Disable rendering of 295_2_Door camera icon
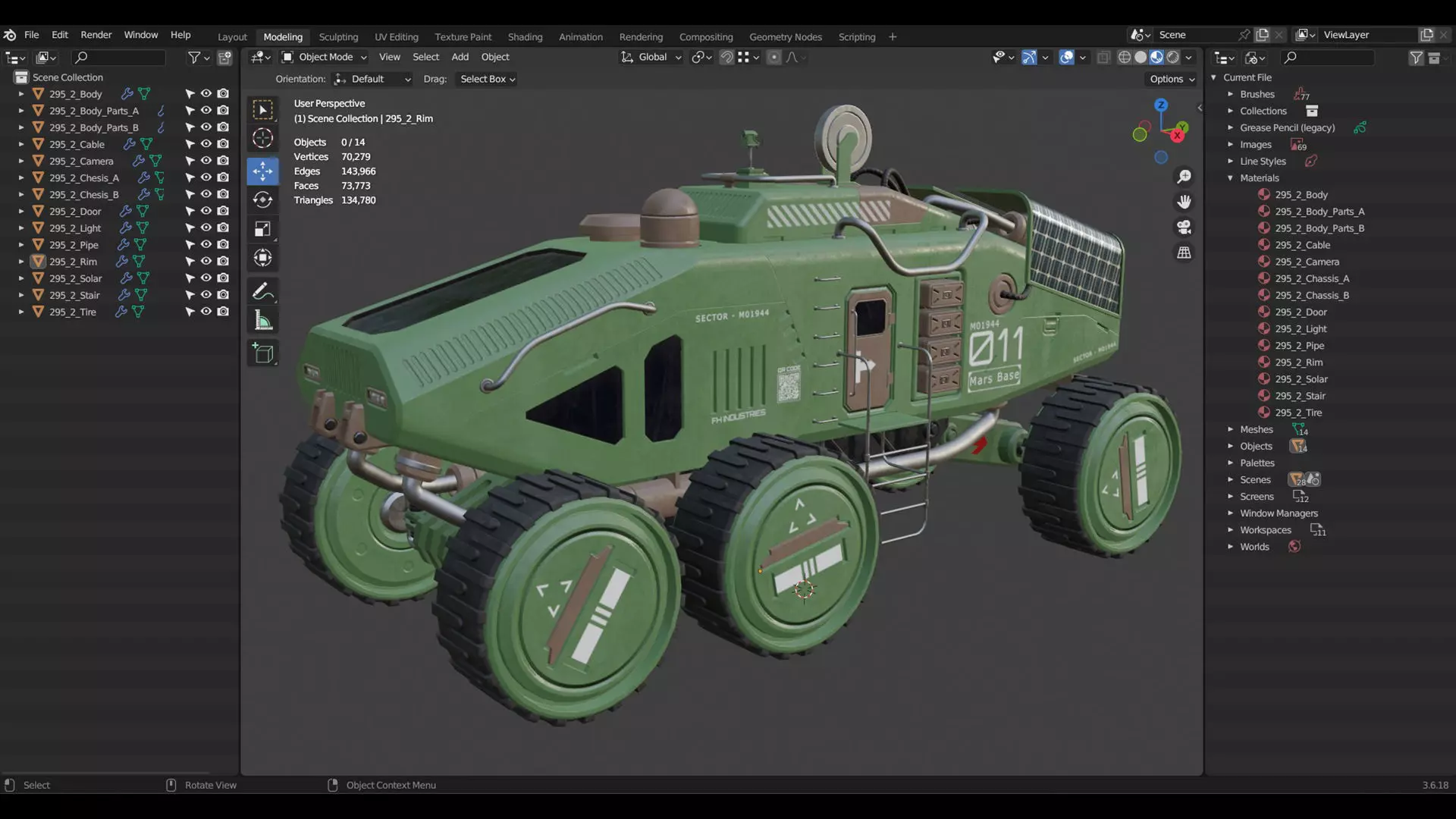The height and width of the screenshot is (819, 1456). coord(223,211)
